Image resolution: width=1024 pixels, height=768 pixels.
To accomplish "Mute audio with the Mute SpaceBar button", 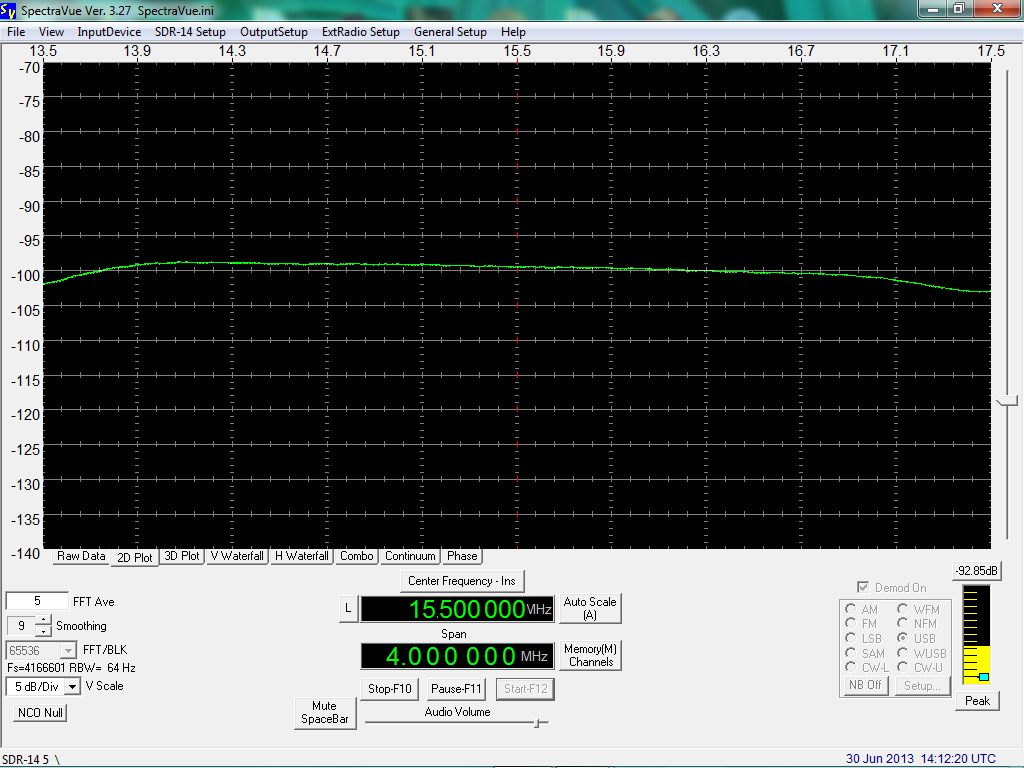I will 325,713.
